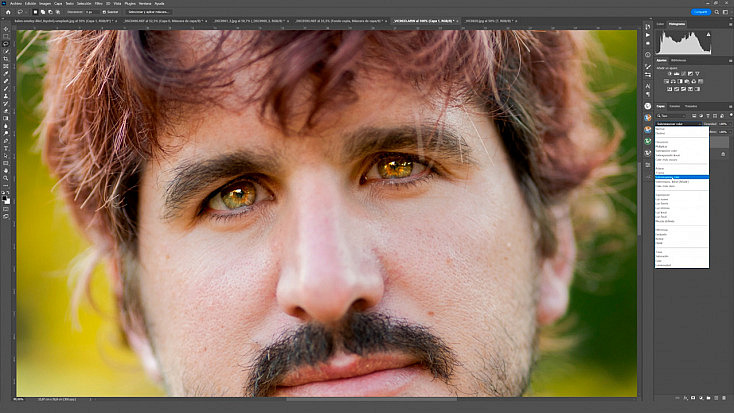Viewport: 734px width, 413px height.
Task: Select the Eraser tool
Action: tap(6, 111)
